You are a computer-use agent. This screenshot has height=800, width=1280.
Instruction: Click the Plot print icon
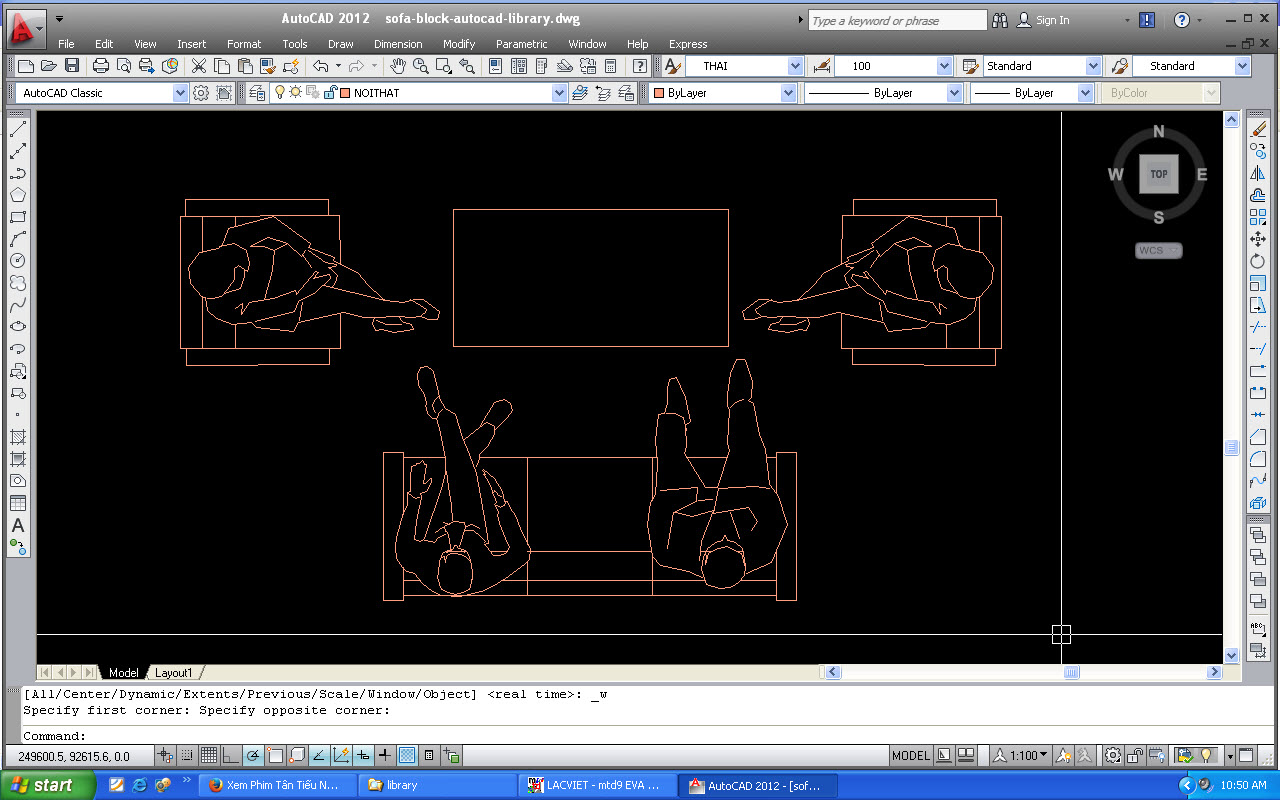point(100,66)
